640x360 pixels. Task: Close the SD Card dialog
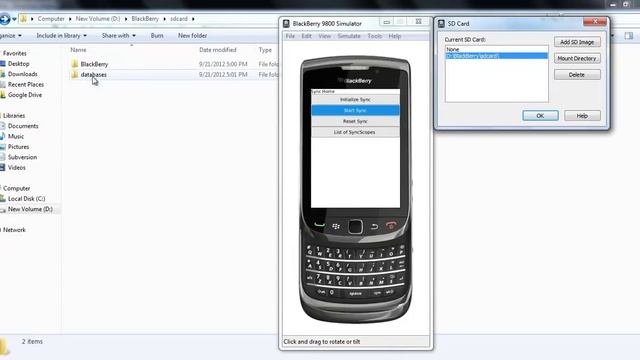point(595,21)
